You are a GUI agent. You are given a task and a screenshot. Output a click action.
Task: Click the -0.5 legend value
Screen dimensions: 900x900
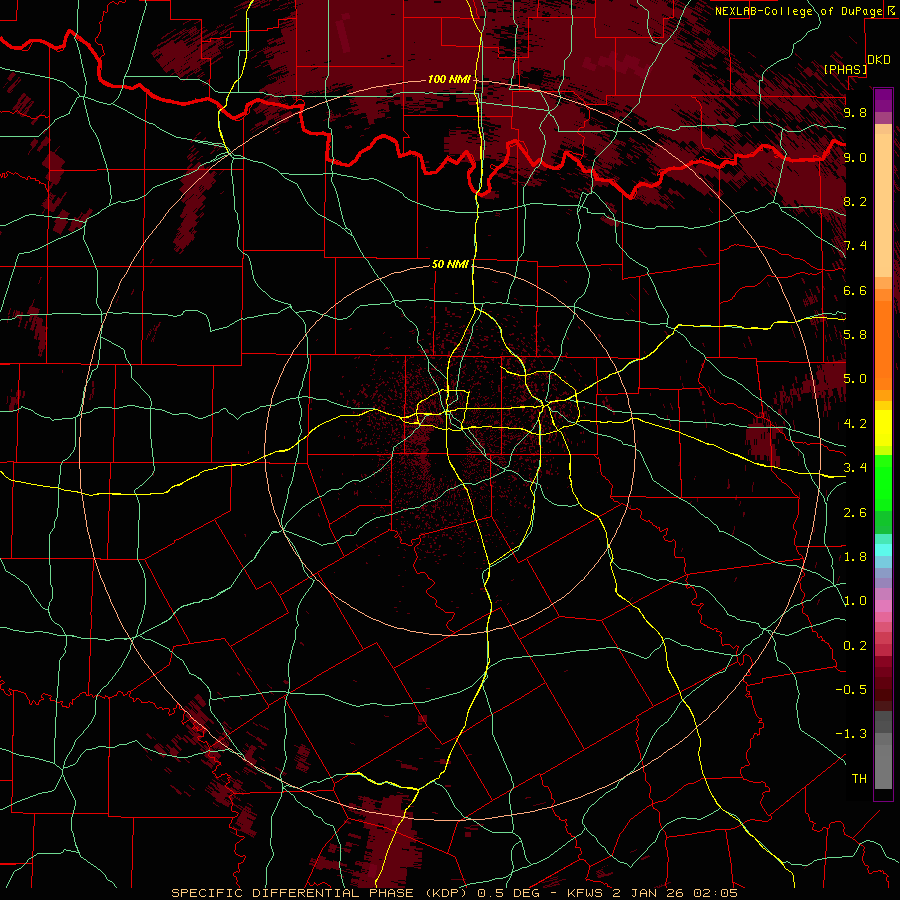pos(851,689)
